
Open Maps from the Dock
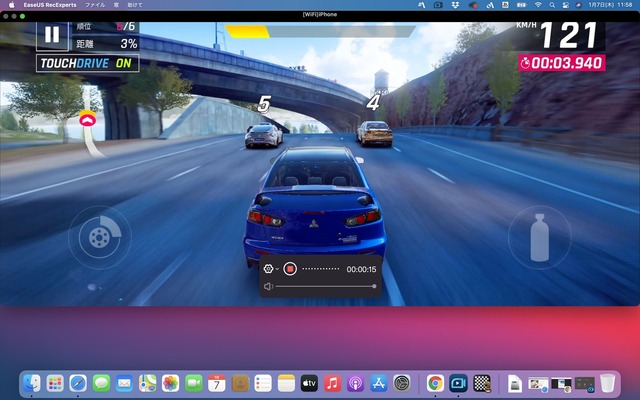pos(147,383)
